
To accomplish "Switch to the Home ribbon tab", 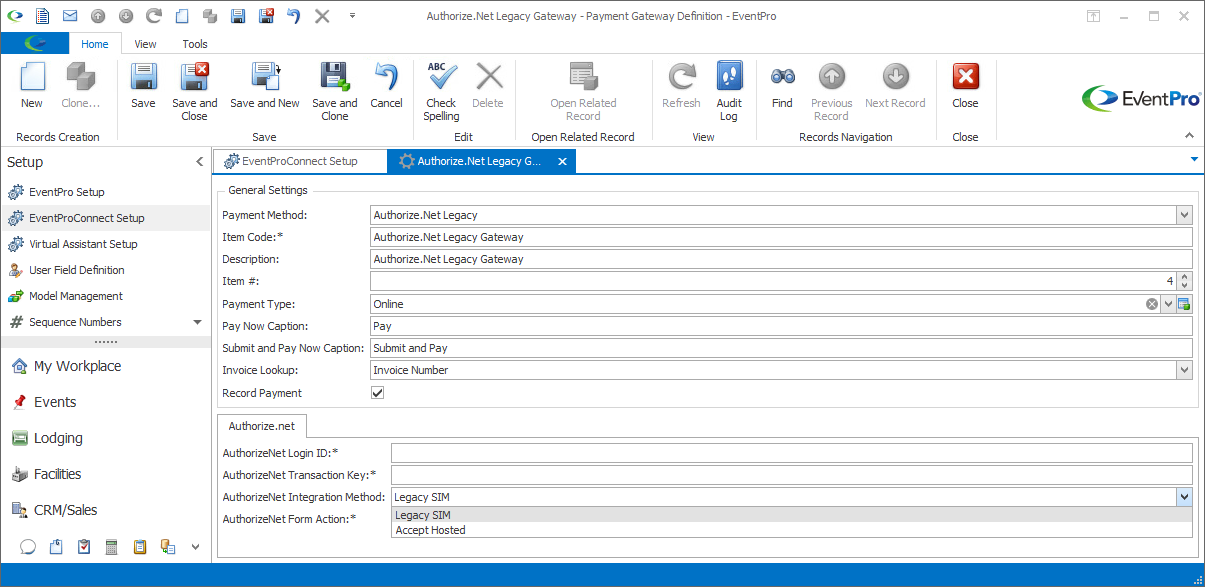I will click(95, 44).
